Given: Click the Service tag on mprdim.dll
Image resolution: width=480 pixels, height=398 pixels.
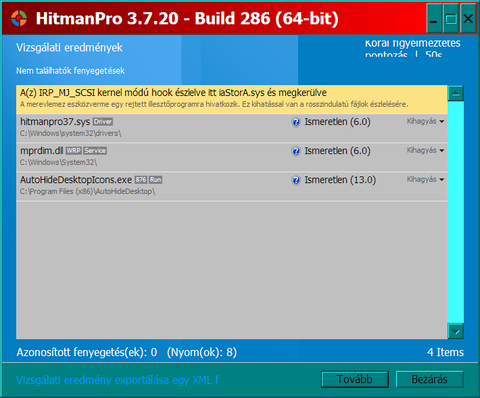Looking at the screenshot, I should point(95,151).
